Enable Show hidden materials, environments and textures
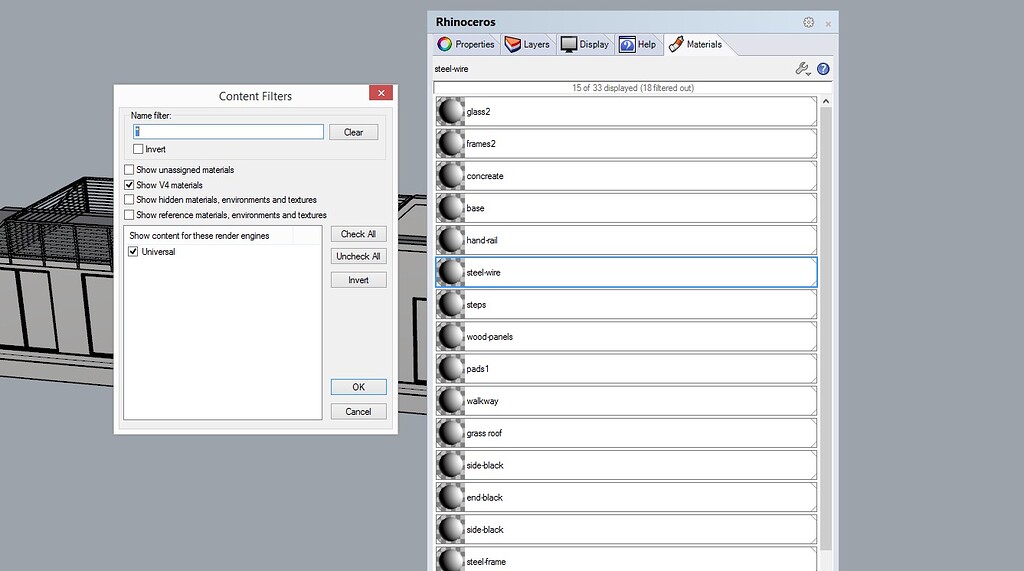This screenshot has width=1024, height=571. tap(129, 200)
